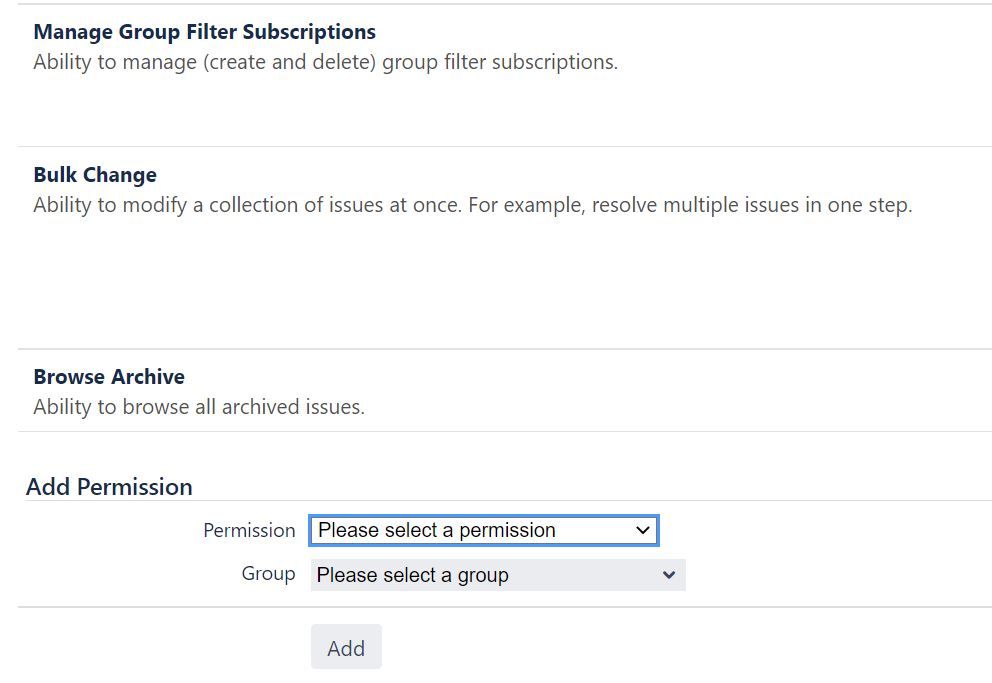Click the chevron arrow of Group dropdown
This screenshot has height=683, width=992.
[x=669, y=575]
